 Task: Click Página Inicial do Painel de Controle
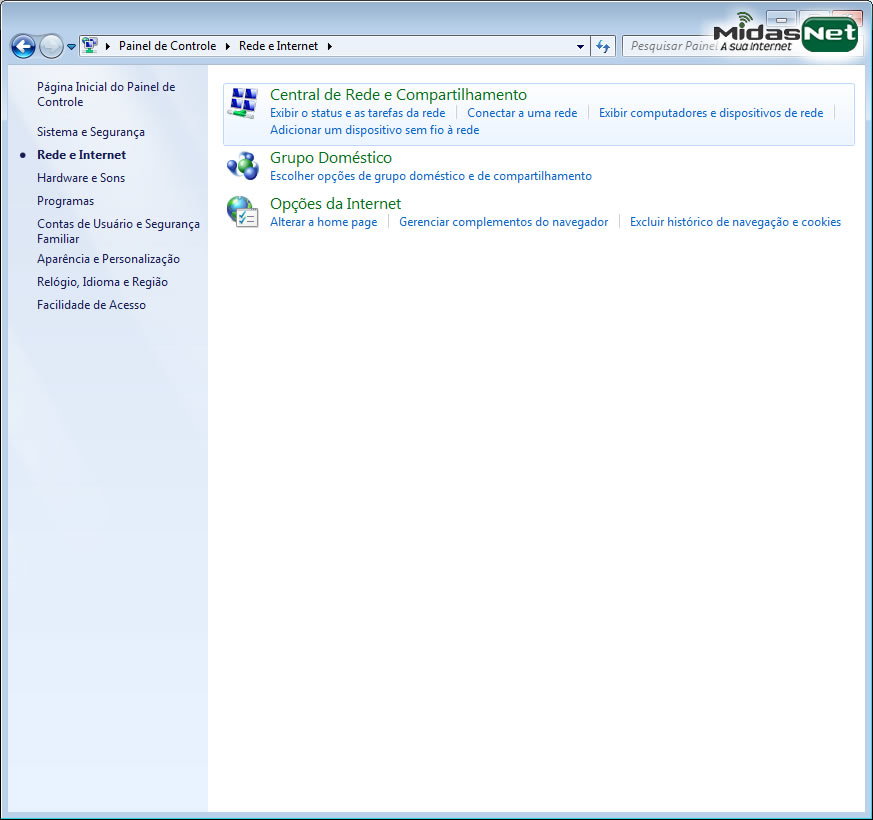click(x=105, y=94)
